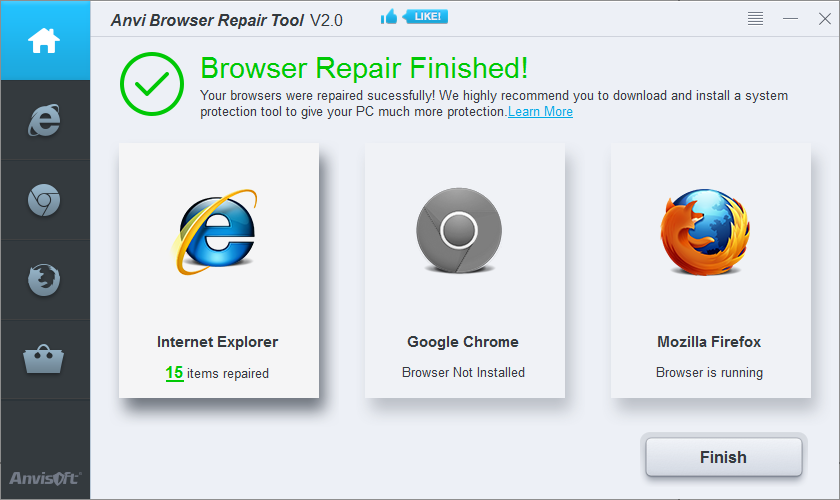840x500 pixels.
Task: Click the grey Google Chrome logo
Action: (x=459, y=230)
